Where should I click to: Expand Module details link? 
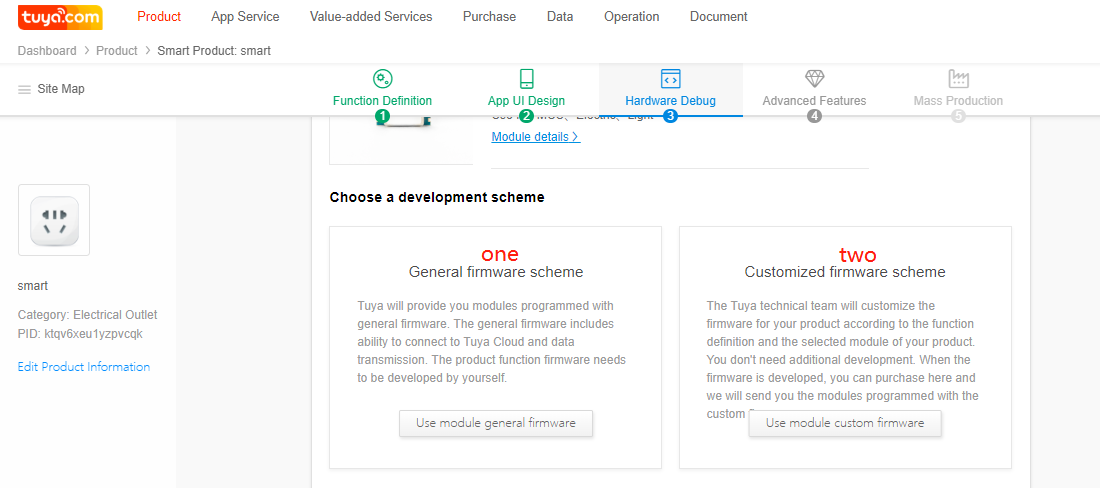[535, 137]
